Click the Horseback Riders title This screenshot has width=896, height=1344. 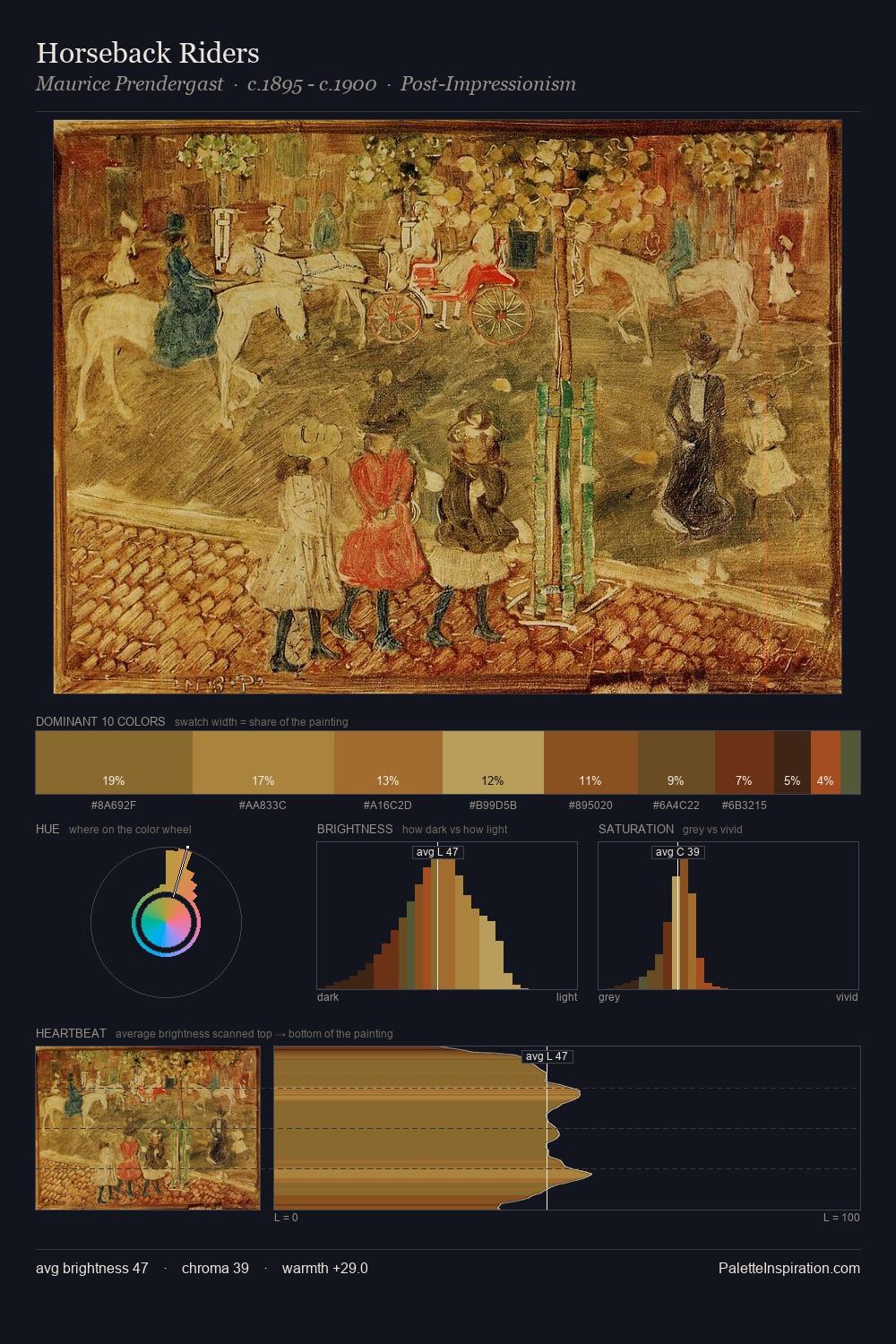pos(148,53)
